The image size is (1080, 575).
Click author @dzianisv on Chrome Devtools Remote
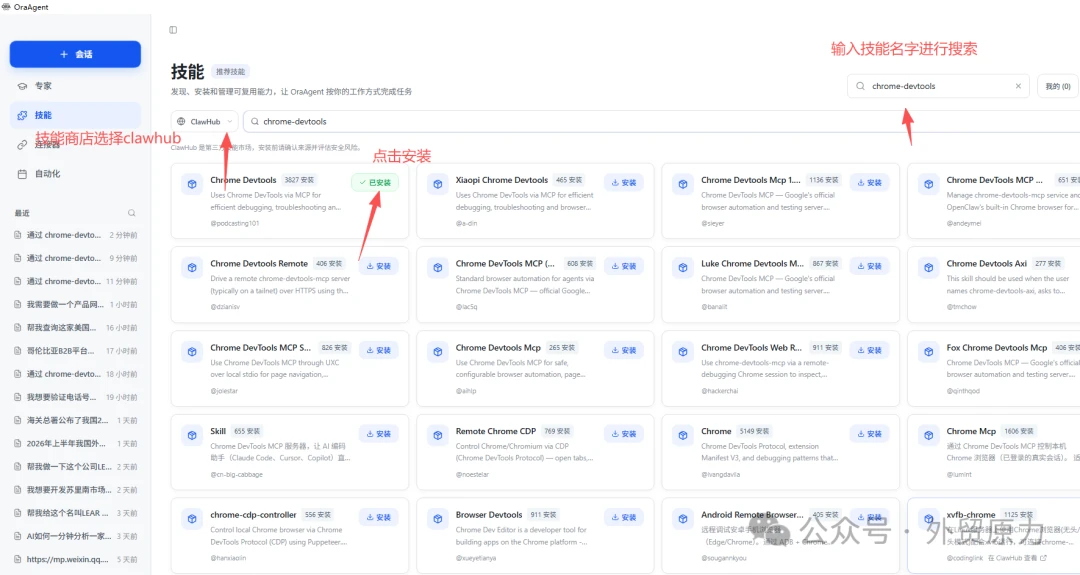(225, 307)
